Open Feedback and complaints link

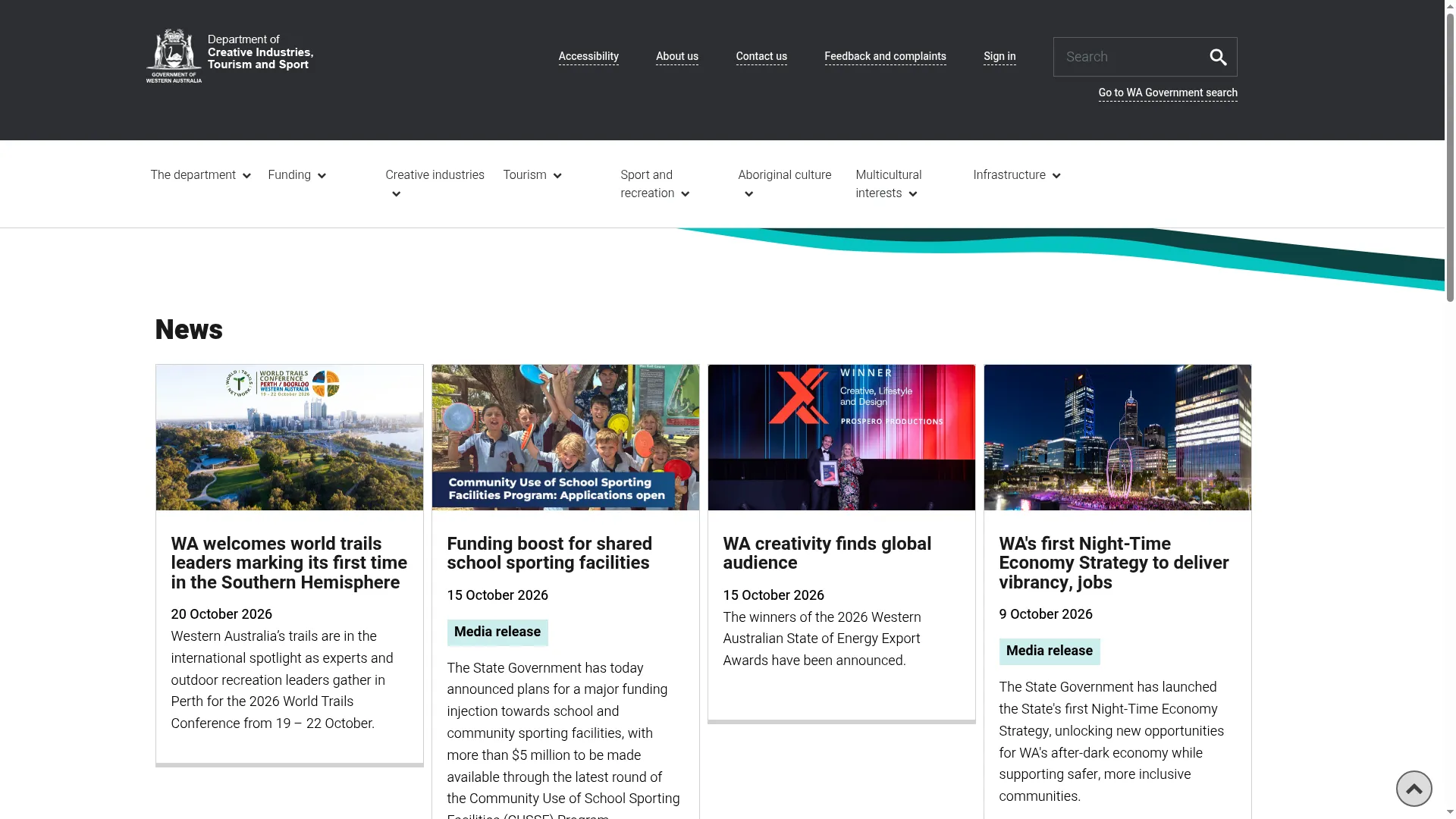[x=885, y=57]
